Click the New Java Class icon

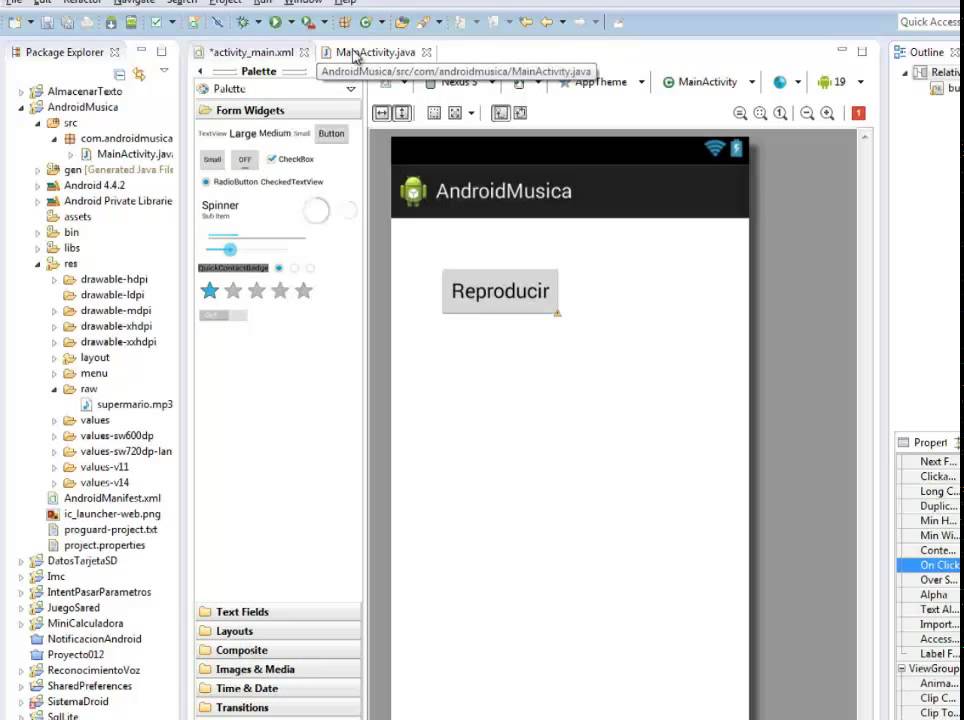click(x=366, y=23)
